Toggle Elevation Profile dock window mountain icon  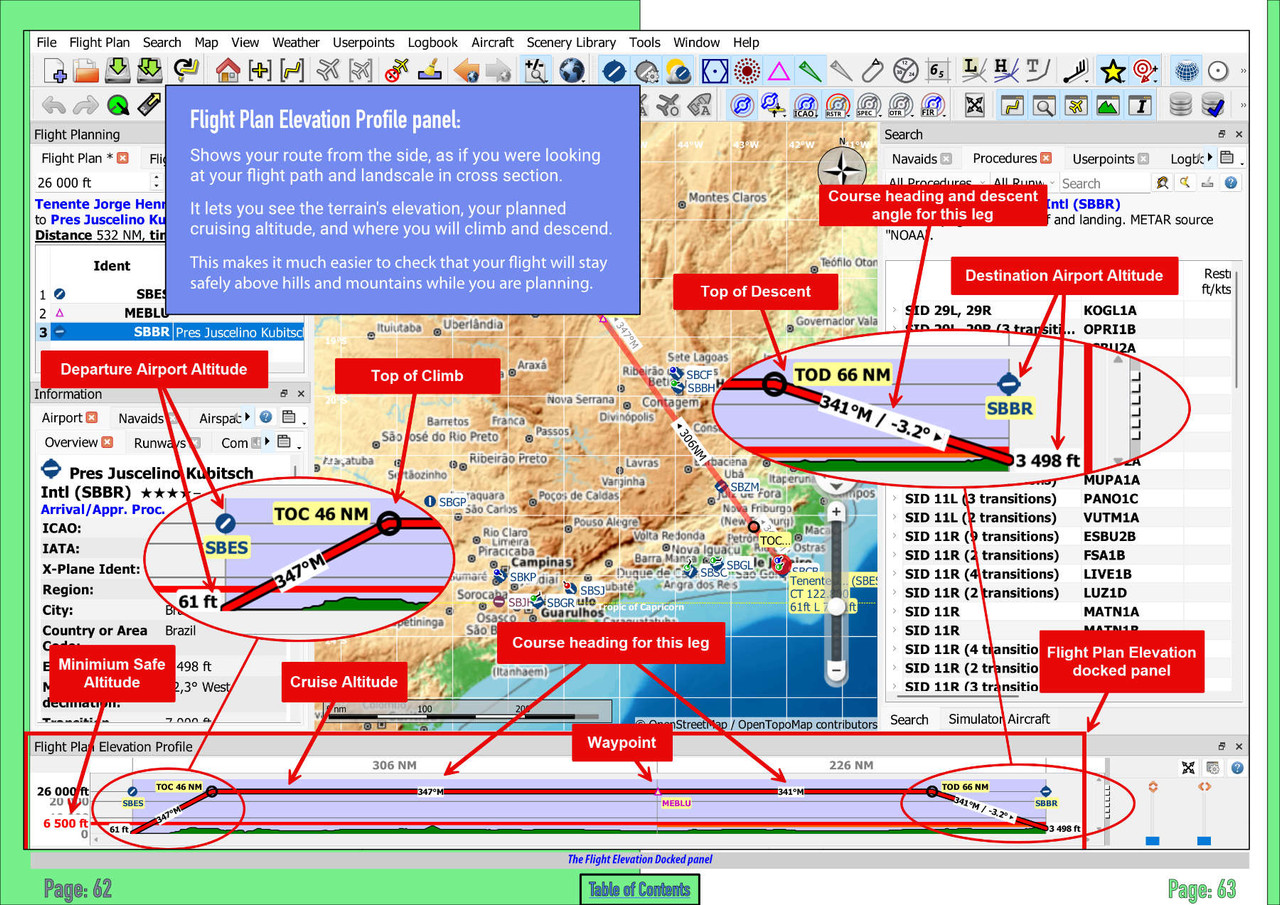[1107, 104]
